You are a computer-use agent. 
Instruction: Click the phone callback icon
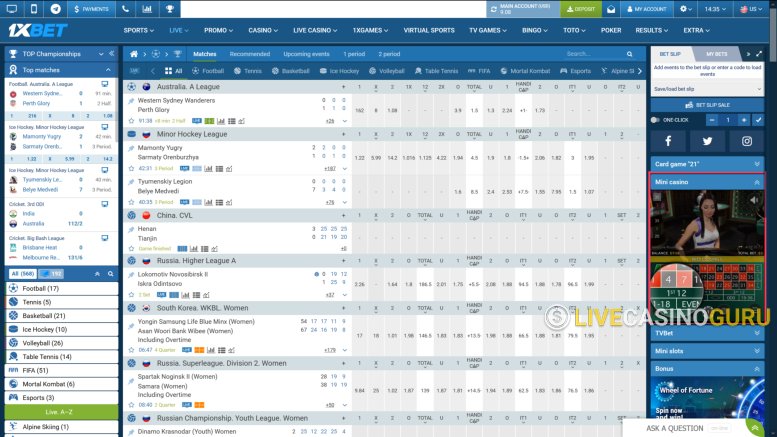tap(125, 9)
